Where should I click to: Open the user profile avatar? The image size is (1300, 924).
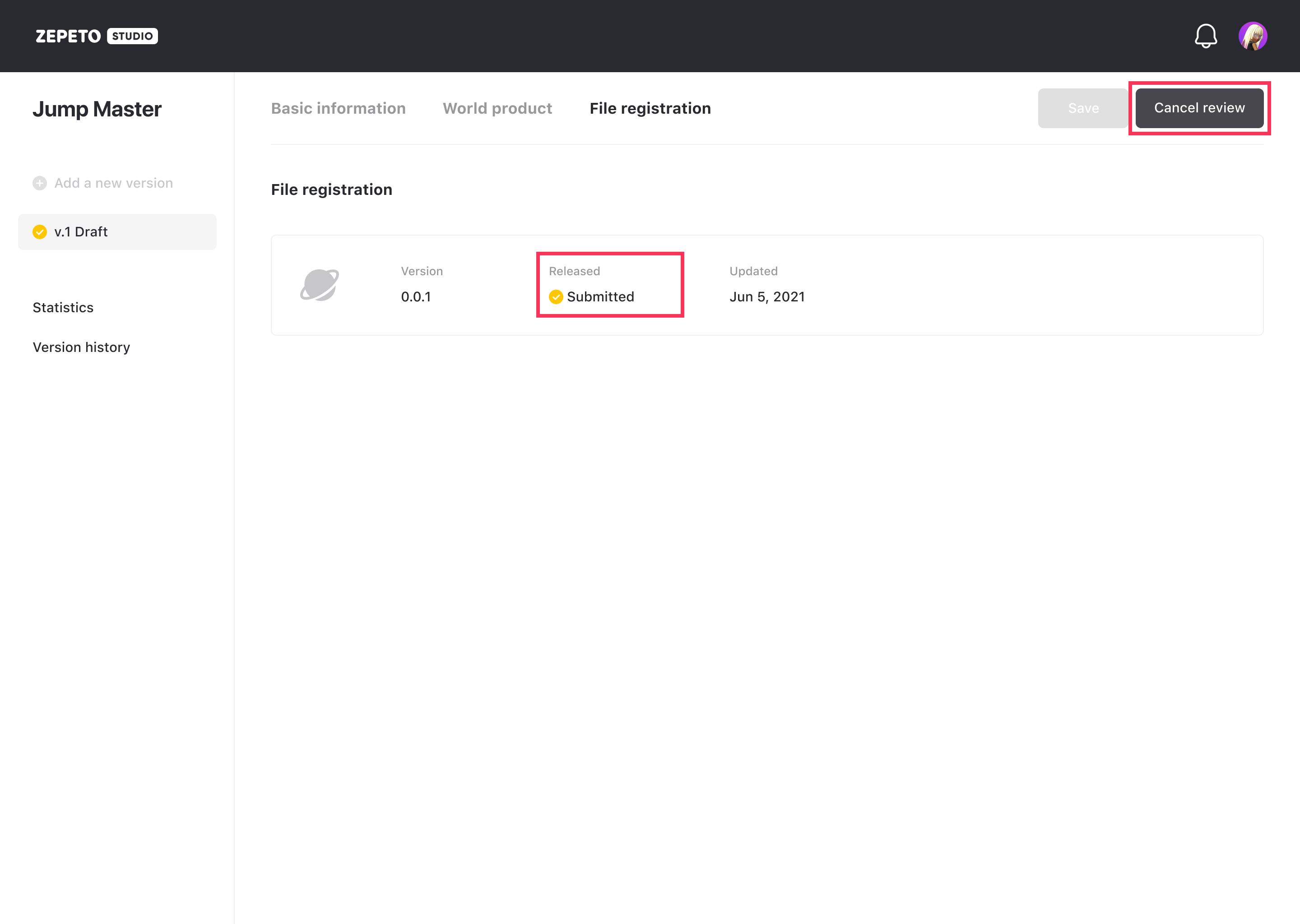click(1252, 36)
